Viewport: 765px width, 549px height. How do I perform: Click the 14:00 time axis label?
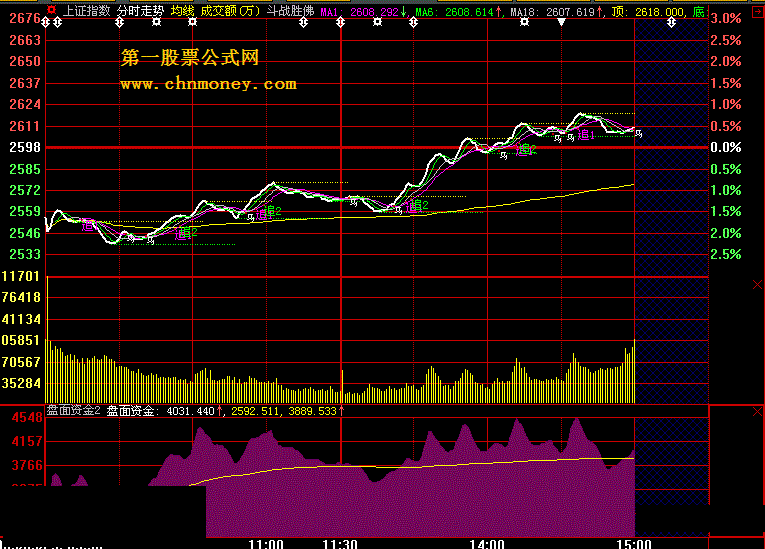pyautogui.click(x=487, y=544)
